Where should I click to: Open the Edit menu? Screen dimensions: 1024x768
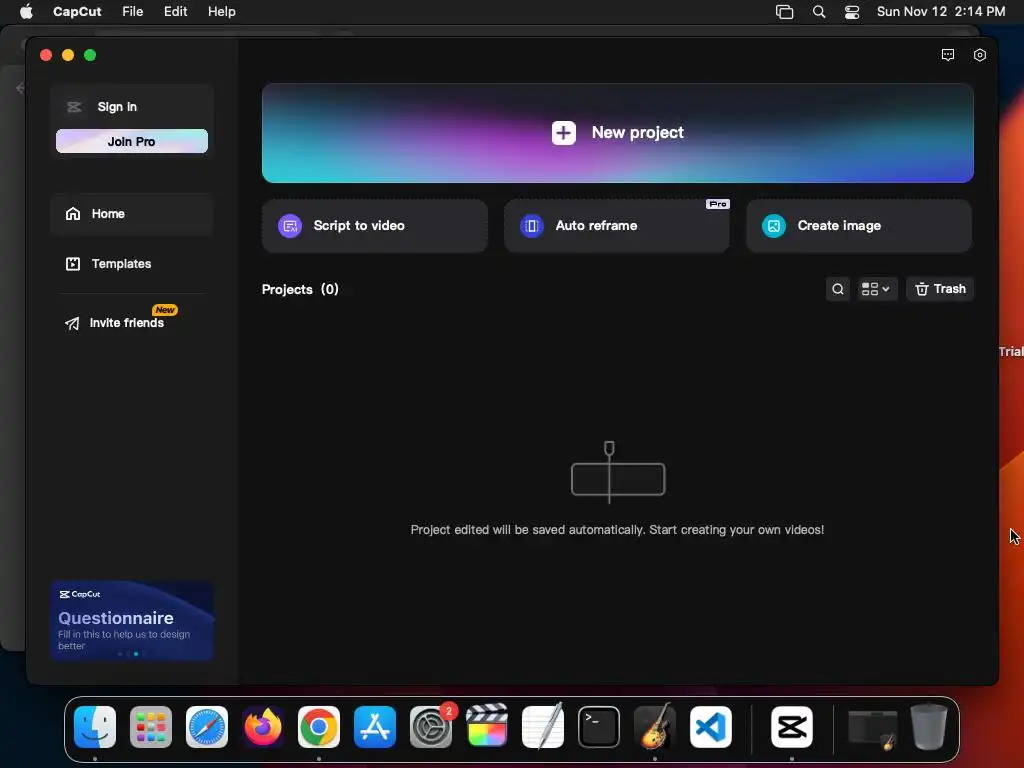pos(176,12)
